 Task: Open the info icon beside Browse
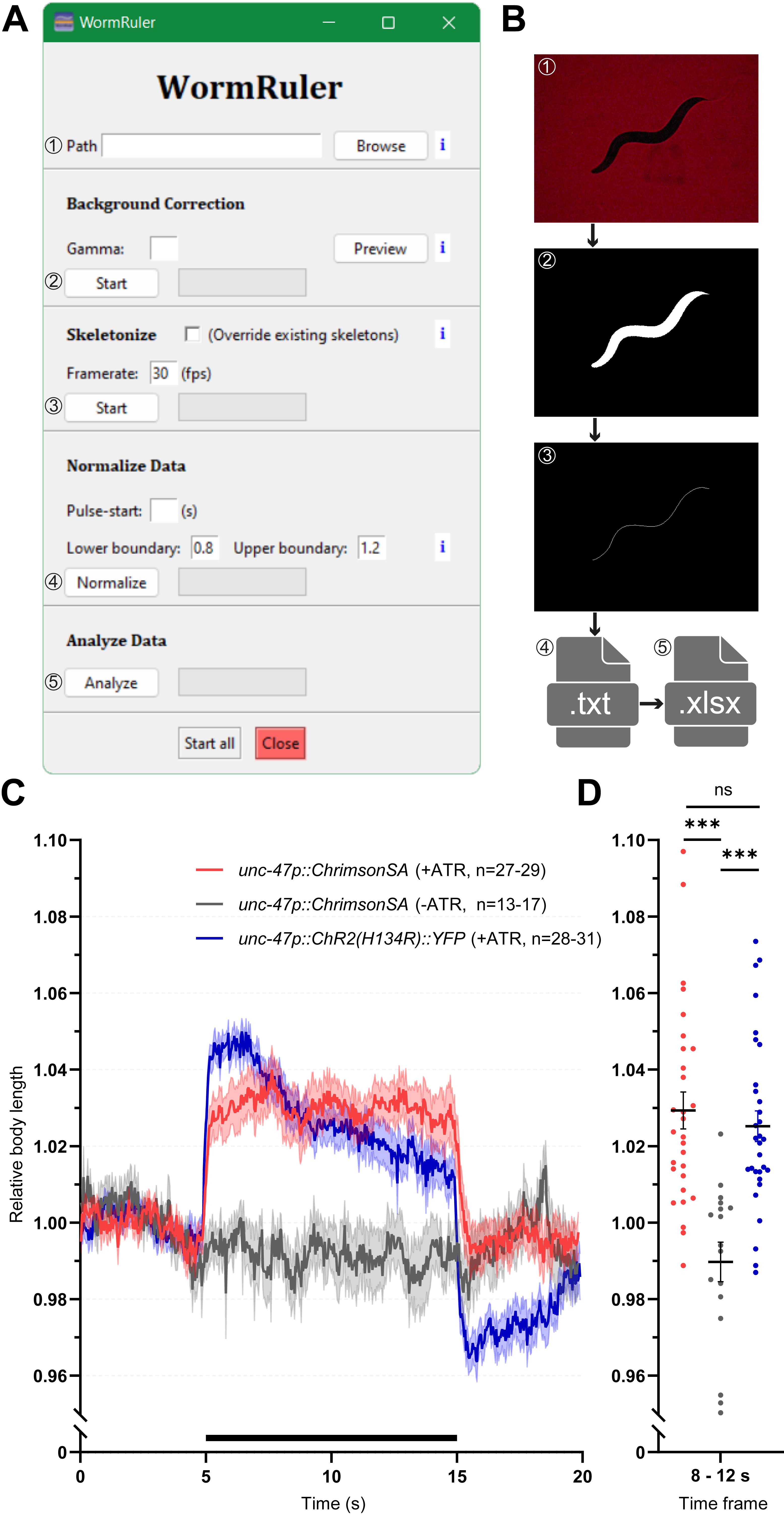point(443,145)
